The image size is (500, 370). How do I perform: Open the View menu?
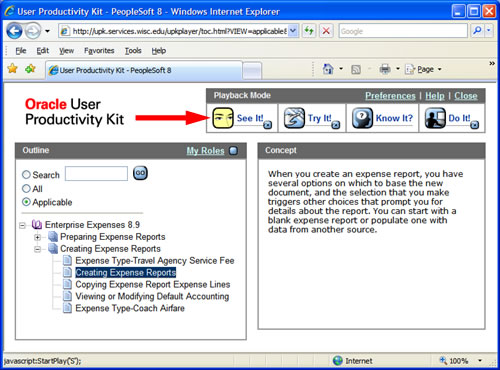click(66, 51)
